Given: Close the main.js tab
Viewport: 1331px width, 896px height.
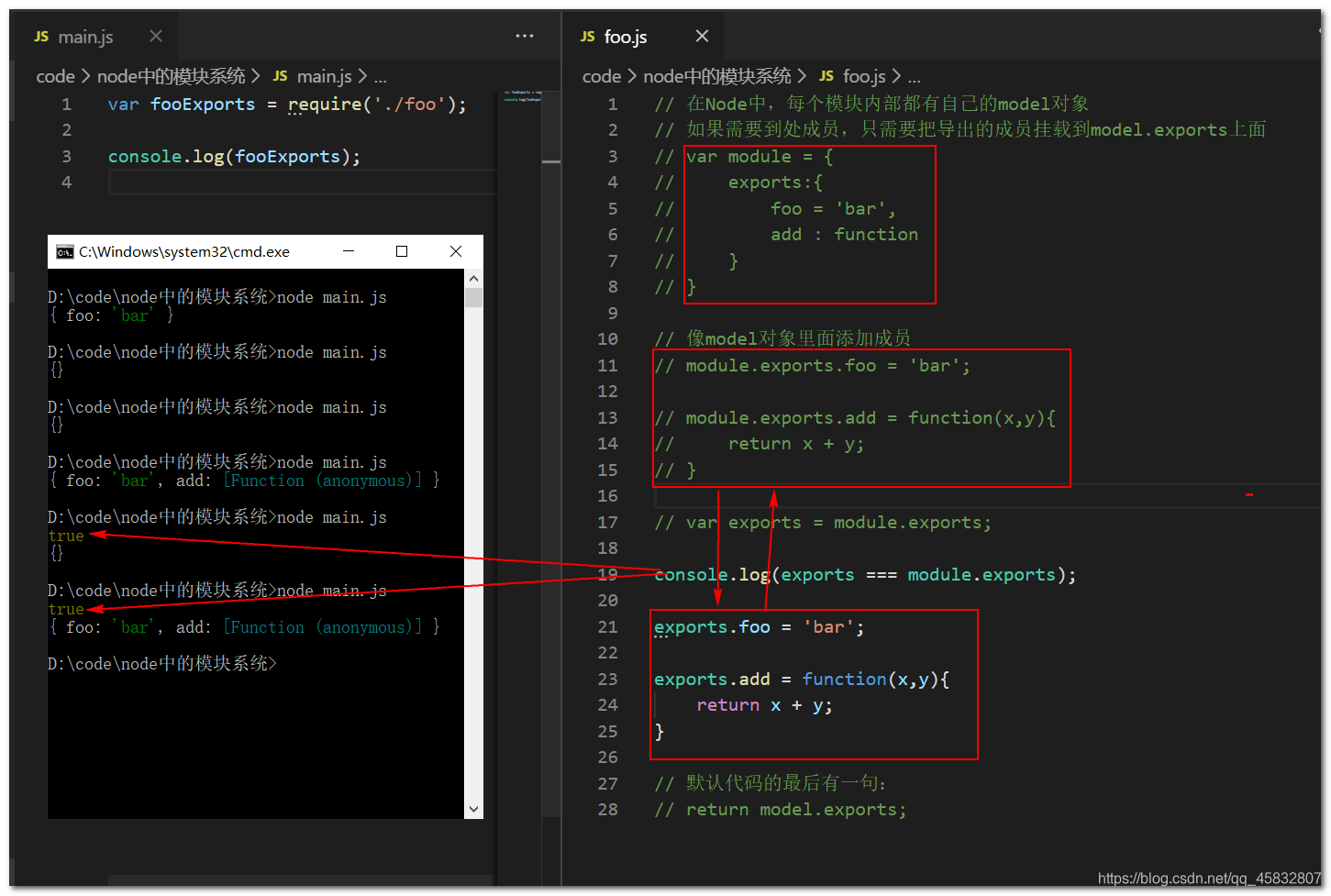Looking at the screenshot, I should (x=156, y=36).
